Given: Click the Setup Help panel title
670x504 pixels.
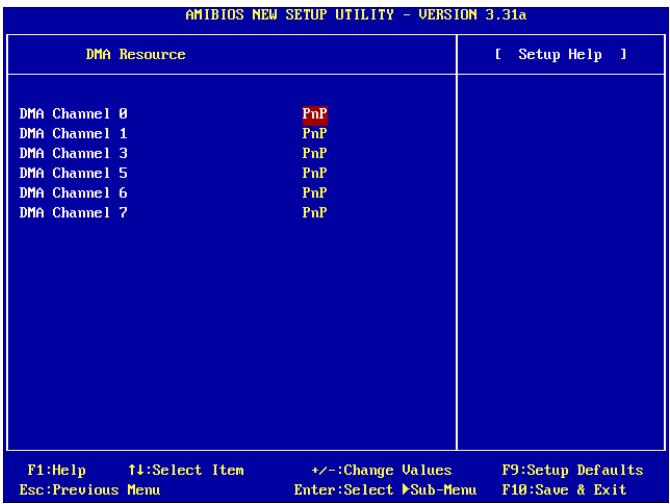Looking at the screenshot, I should 560,55.
